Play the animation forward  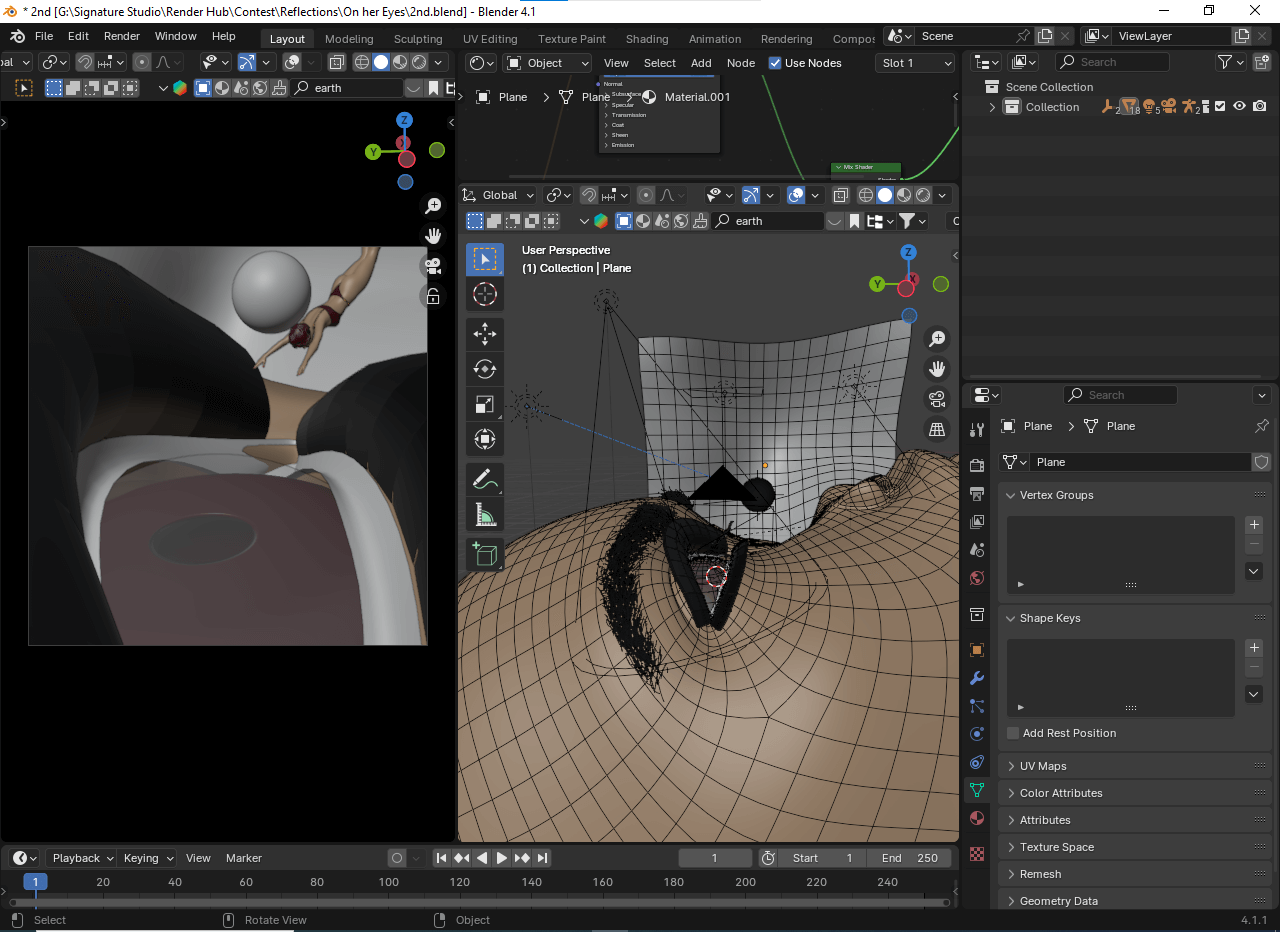pos(502,858)
